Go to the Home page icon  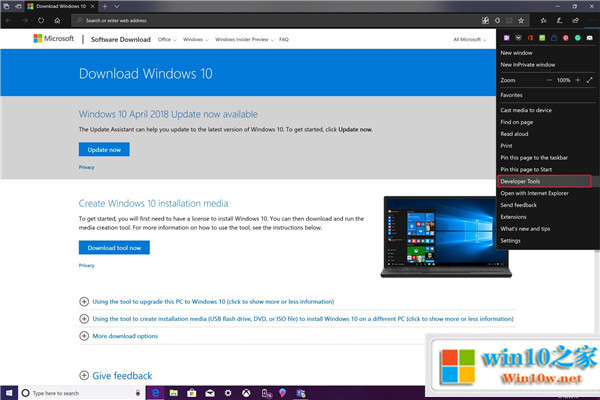click(x=57, y=20)
